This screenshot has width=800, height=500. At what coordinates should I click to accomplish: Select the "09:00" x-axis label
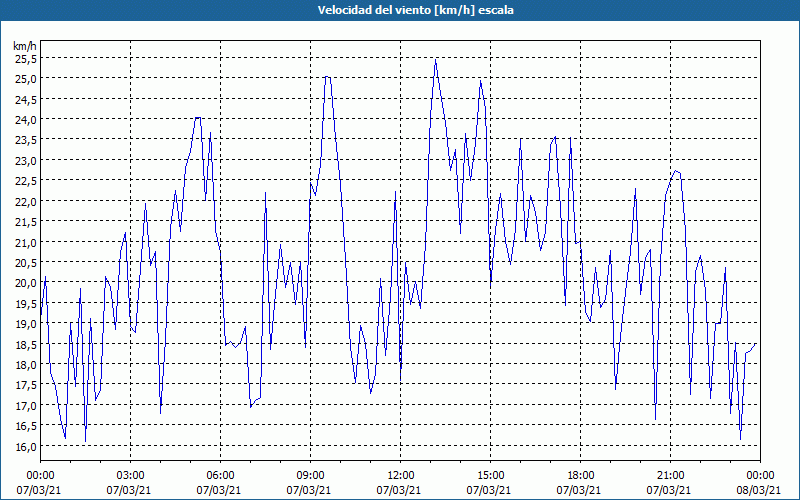click(x=310, y=476)
